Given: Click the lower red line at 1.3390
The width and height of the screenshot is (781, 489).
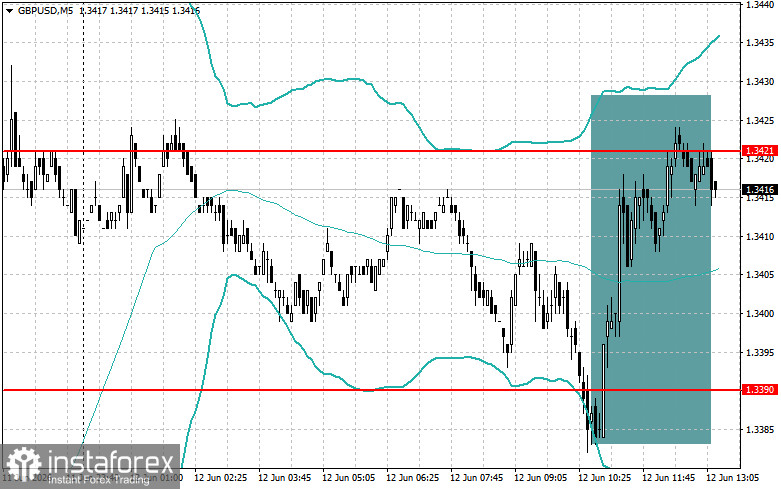Looking at the screenshot, I should click(371, 390).
